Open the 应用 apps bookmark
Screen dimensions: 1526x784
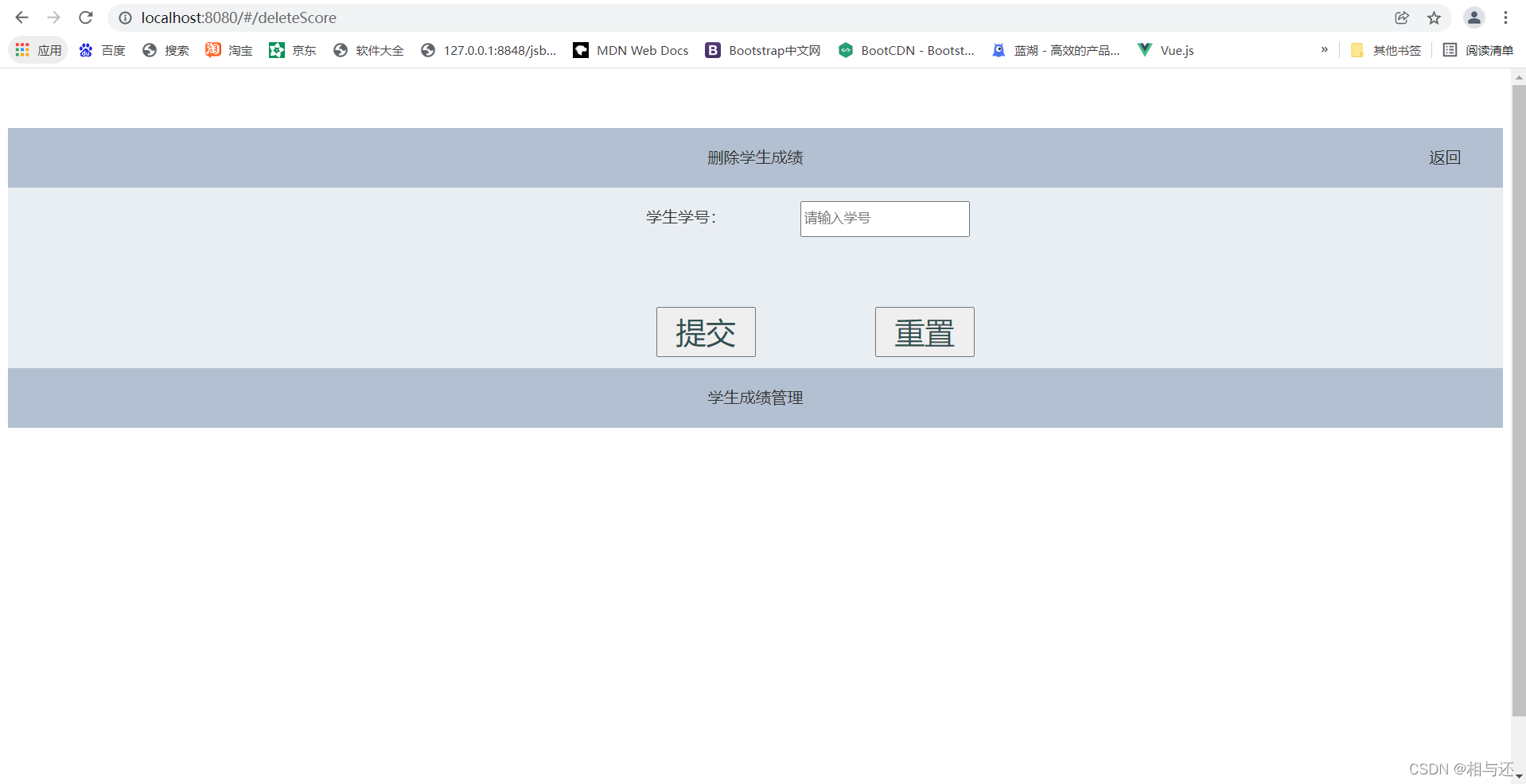38,50
